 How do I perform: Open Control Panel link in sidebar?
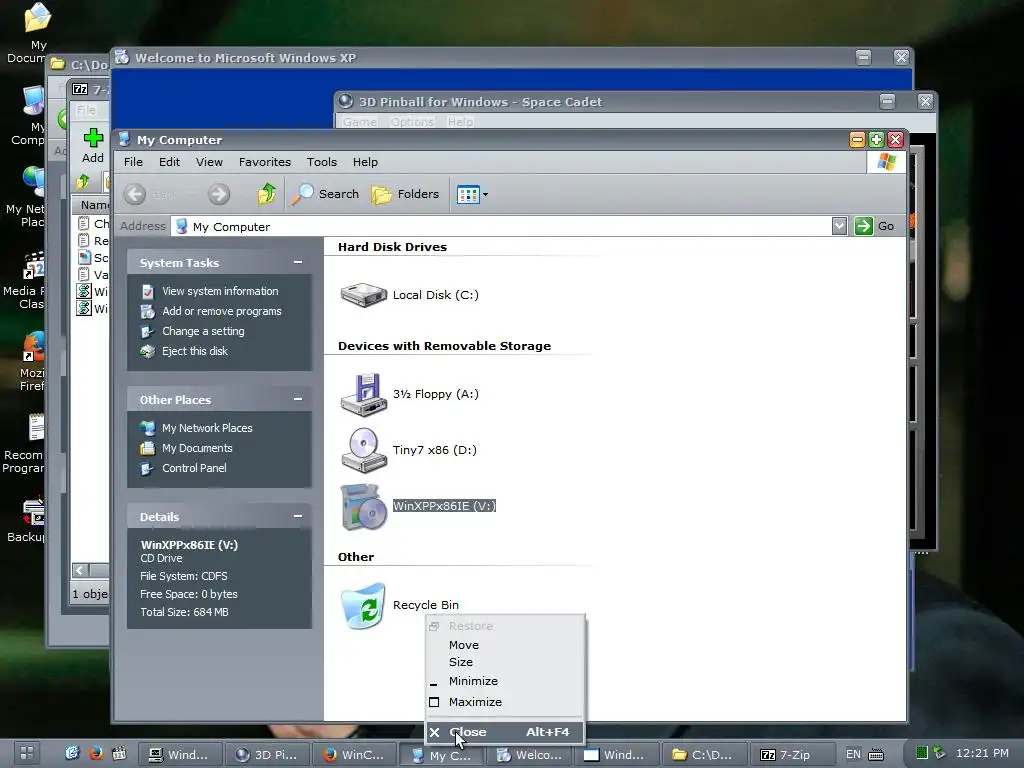click(x=194, y=468)
